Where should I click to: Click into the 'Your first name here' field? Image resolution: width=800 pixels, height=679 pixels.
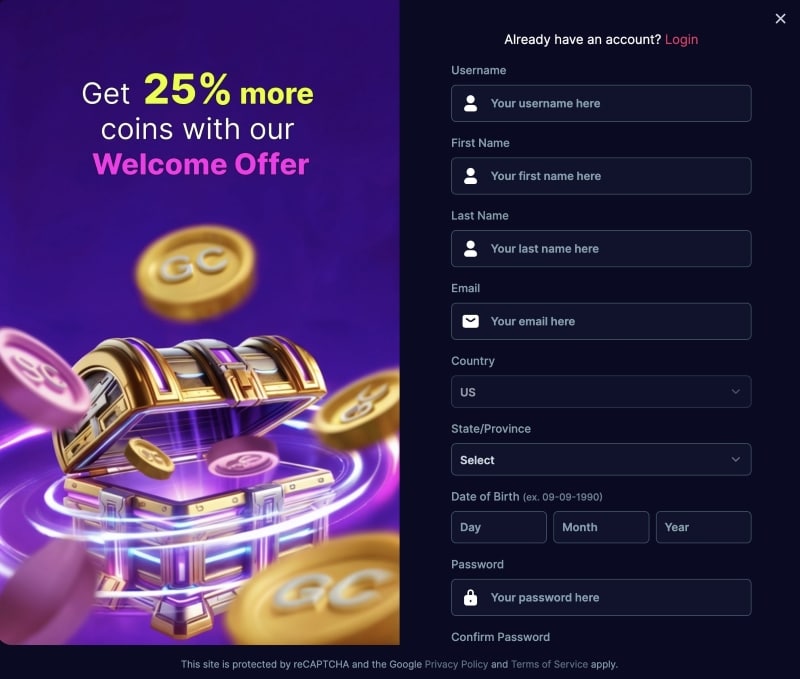[x=610, y=176]
